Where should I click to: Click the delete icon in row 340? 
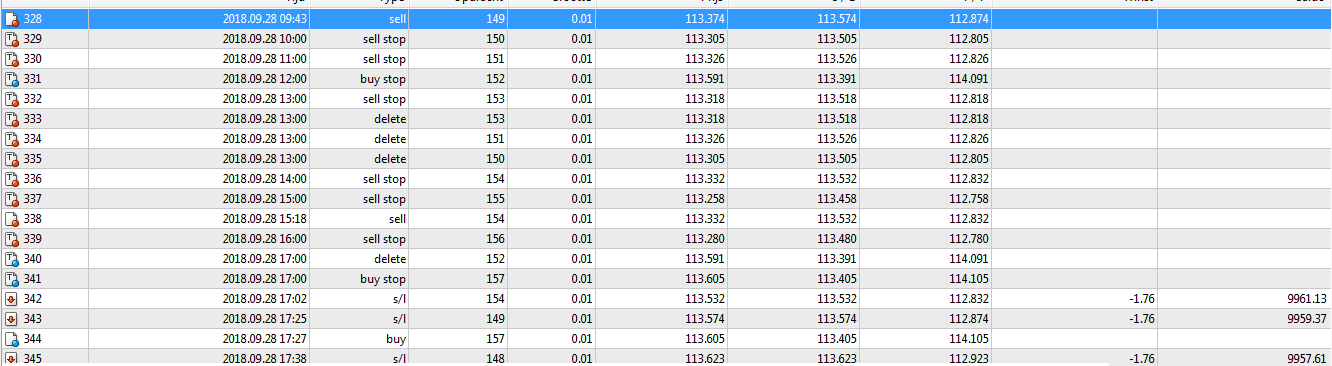click(12, 259)
